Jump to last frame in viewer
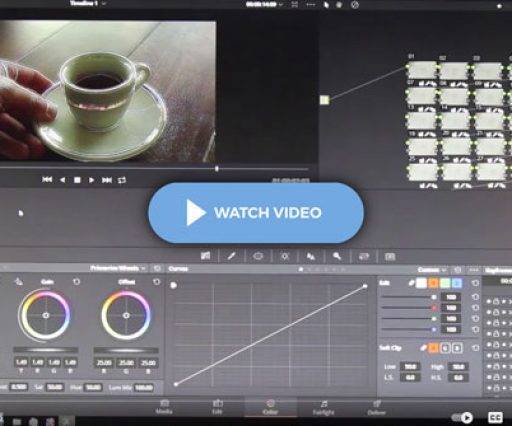This screenshot has height=426, width=512. click(x=107, y=180)
